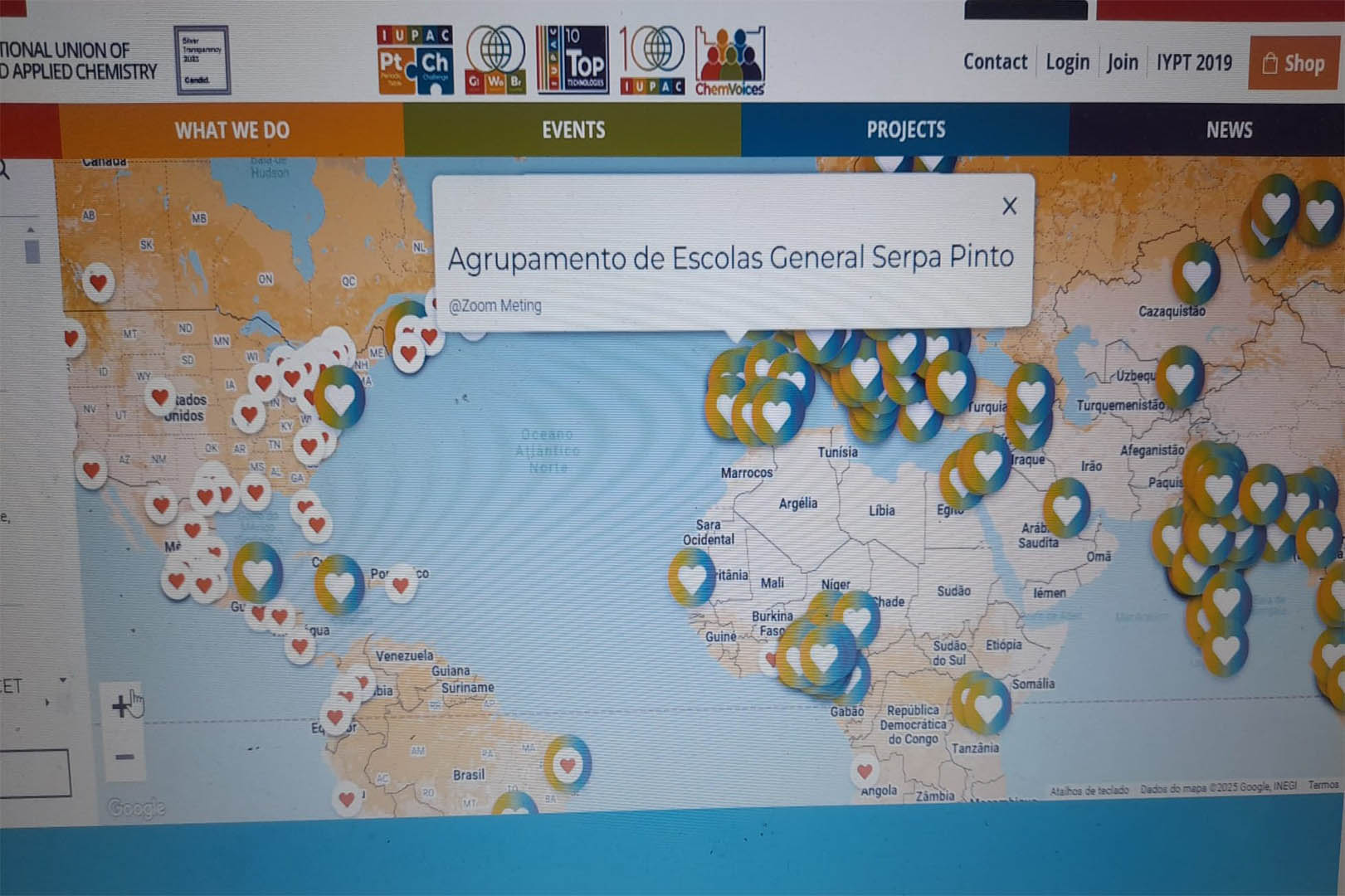Viewport: 1345px width, 896px height.
Task: Click the Global Women's Breakfast globe logo
Action: click(x=495, y=60)
